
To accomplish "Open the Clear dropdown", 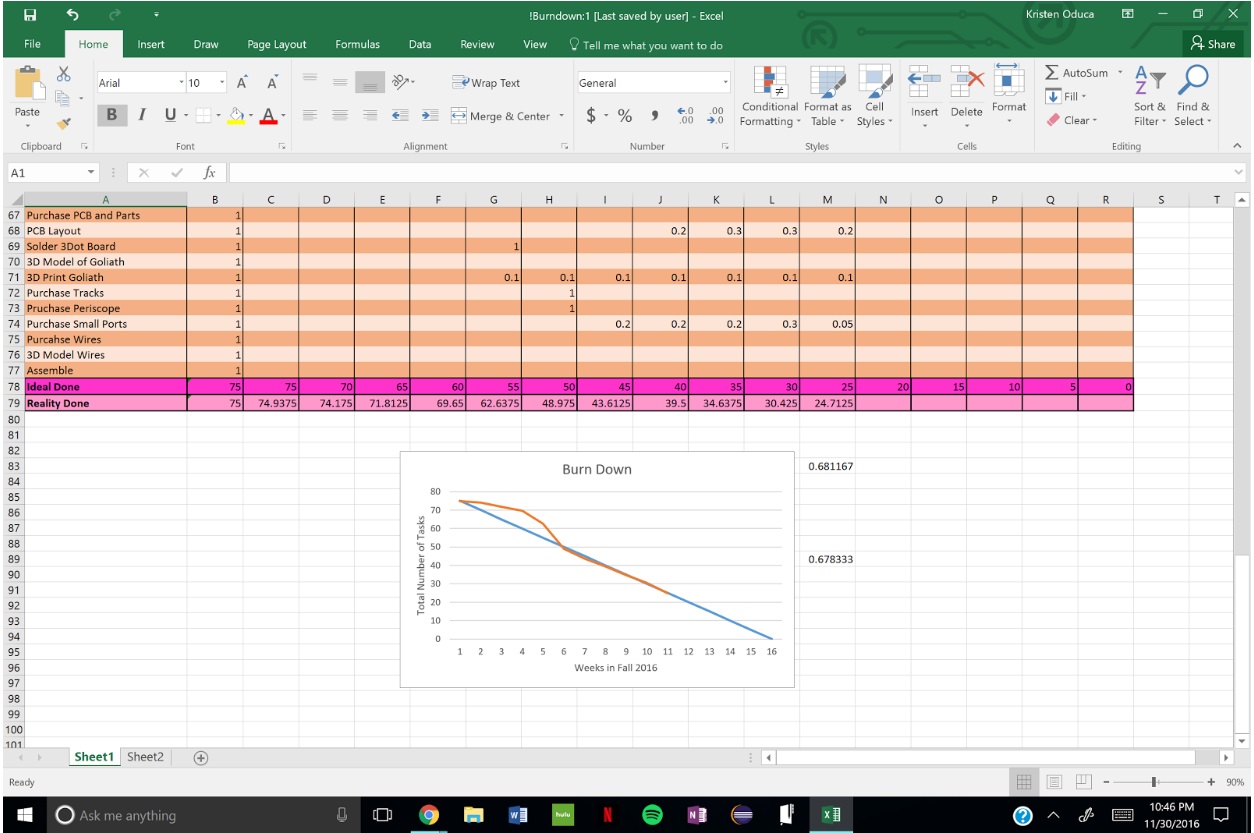I will click(1072, 120).
